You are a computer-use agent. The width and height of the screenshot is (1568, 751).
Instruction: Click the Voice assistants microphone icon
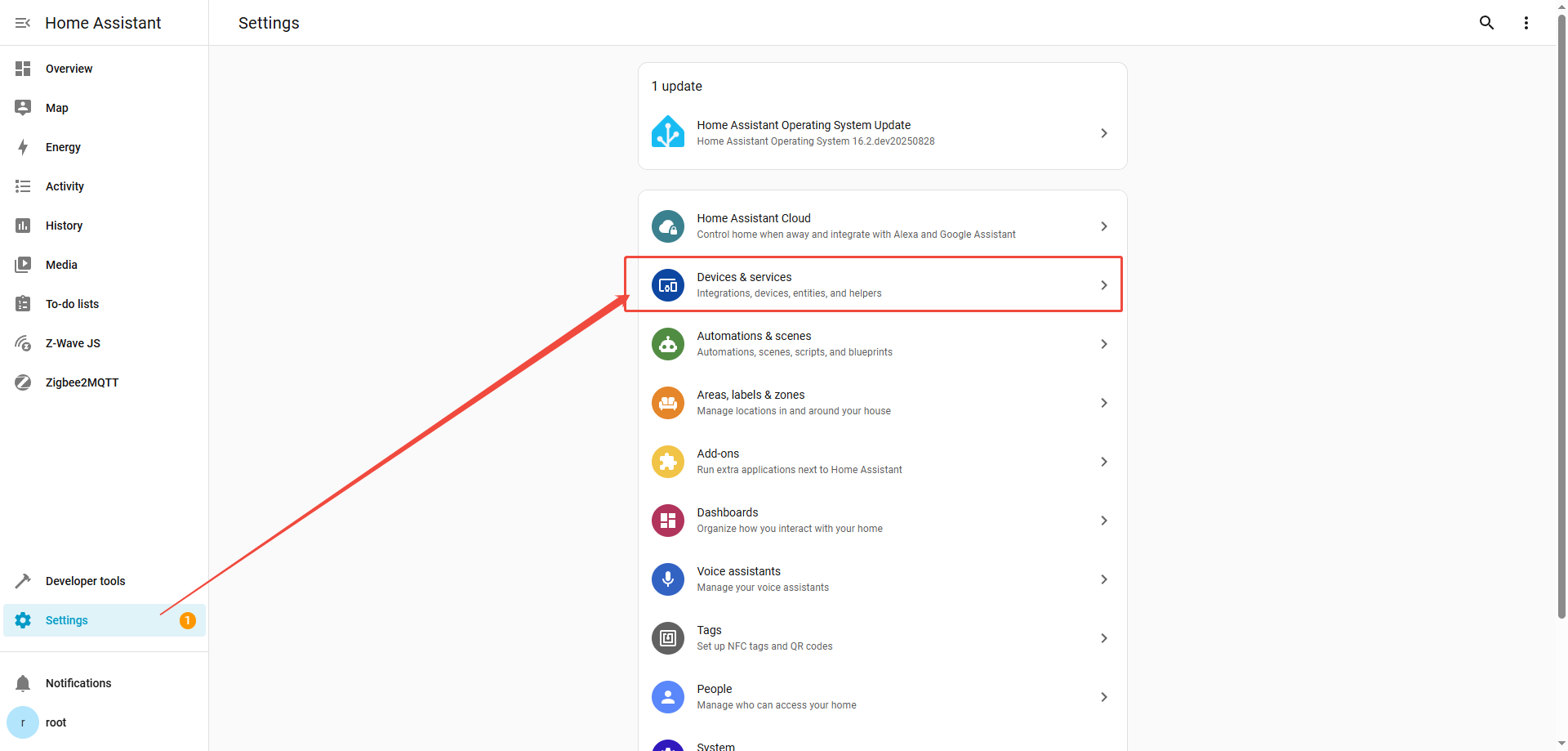(x=667, y=579)
